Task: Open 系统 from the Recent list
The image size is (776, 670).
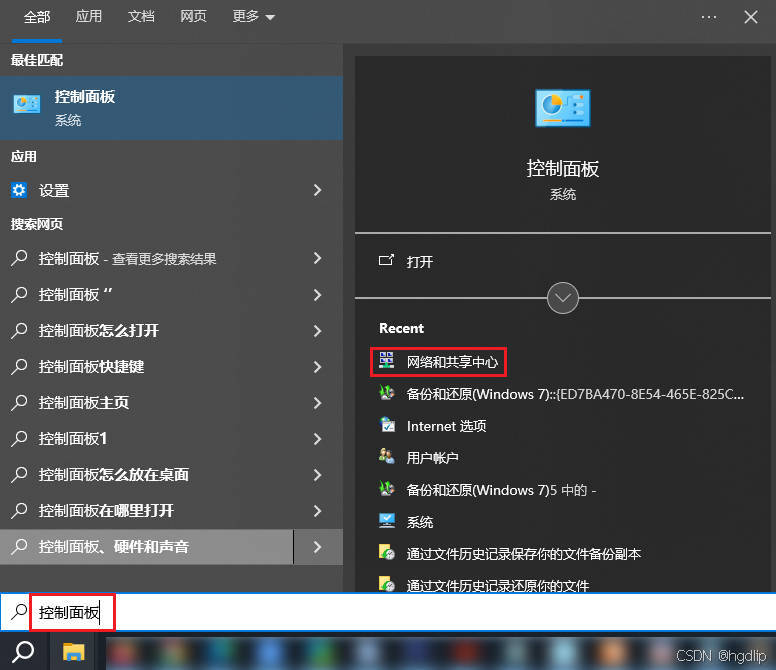Action: (x=420, y=522)
